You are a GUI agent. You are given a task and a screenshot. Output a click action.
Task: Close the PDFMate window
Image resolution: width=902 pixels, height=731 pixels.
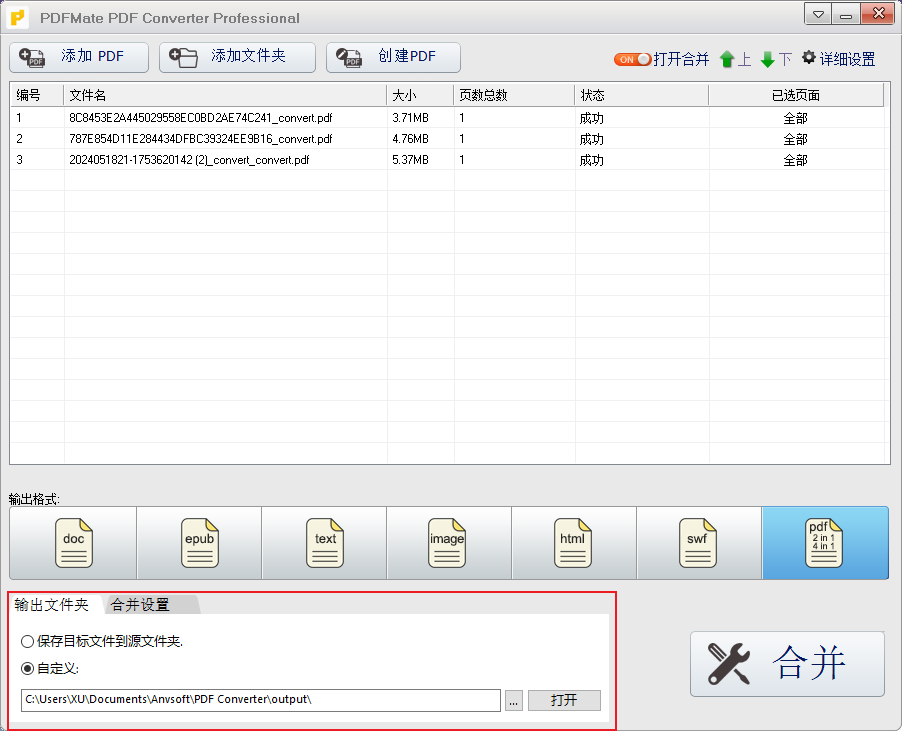[x=878, y=14]
